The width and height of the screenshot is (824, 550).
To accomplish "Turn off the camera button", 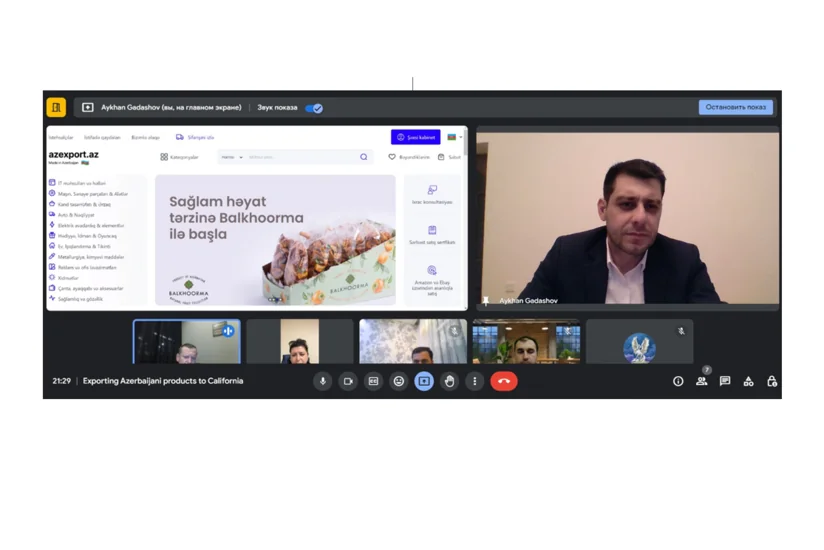I will [348, 381].
